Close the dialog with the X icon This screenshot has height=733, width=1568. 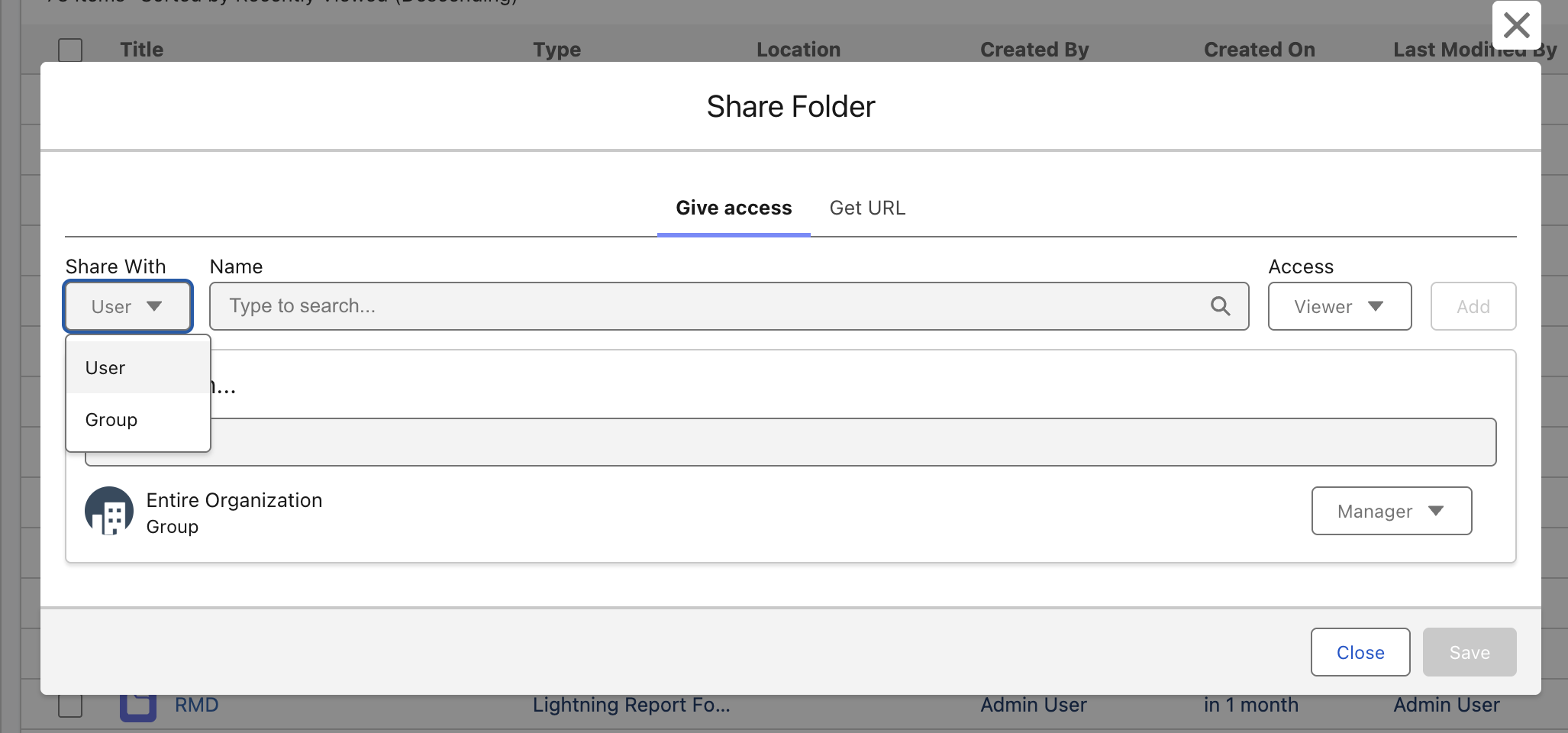(x=1516, y=25)
